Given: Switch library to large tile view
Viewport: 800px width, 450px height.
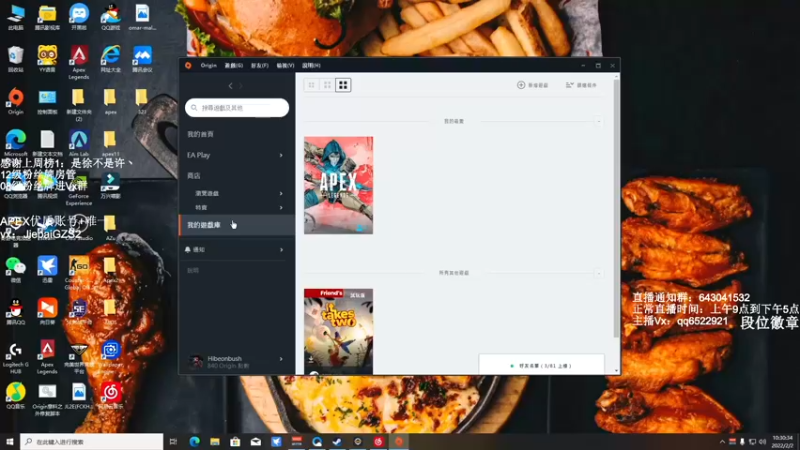Looking at the screenshot, I should [343, 85].
